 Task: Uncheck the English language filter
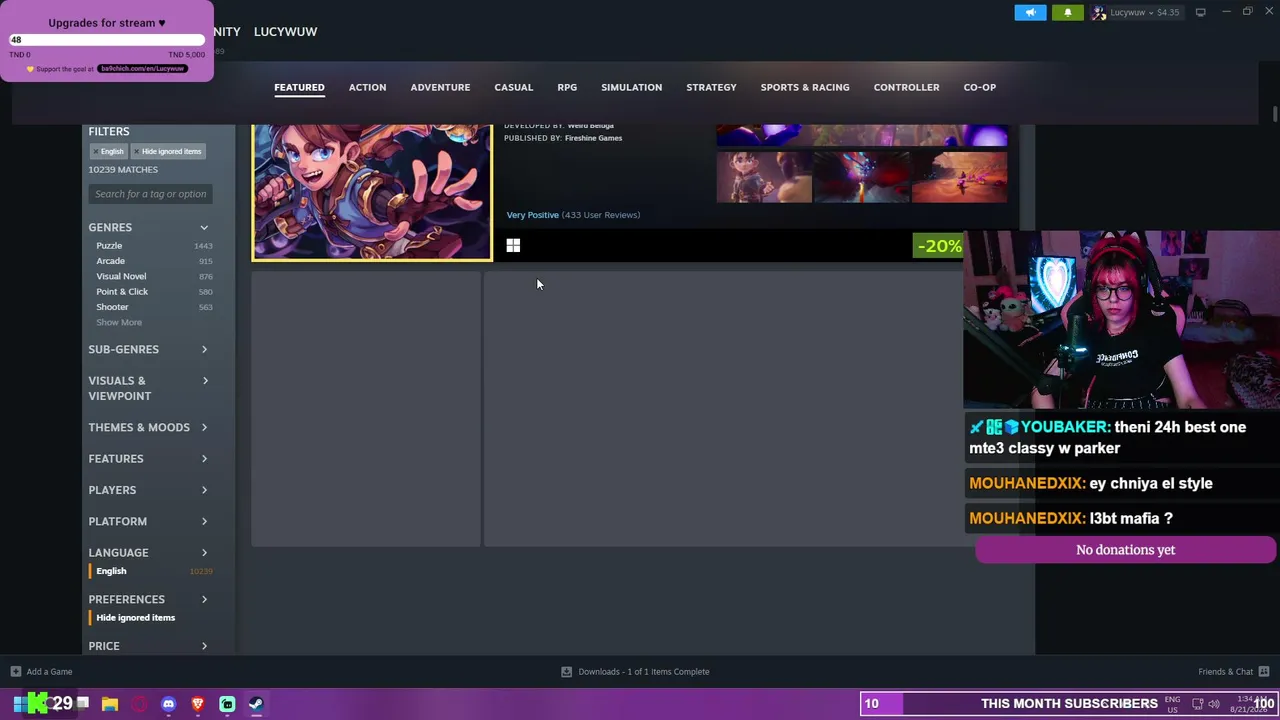pos(111,571)
